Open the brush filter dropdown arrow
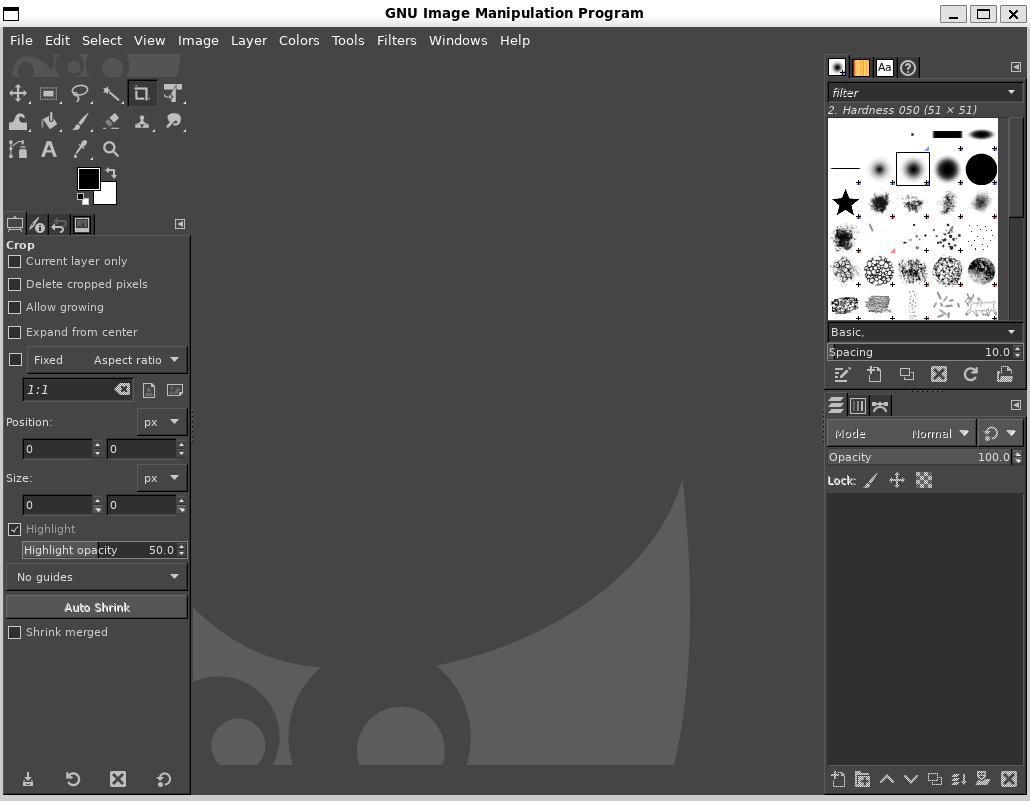Image resolution: width=1030 pixels, height=801 pixels. pos(1011,92)
